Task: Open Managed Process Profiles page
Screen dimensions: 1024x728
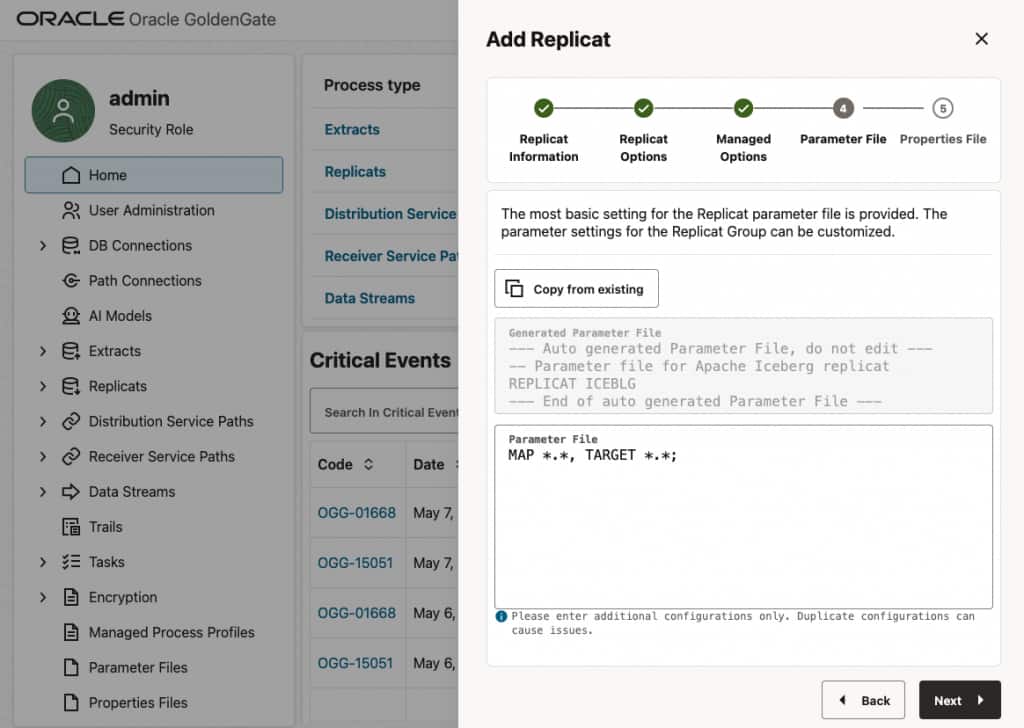Action: click(171, 632)
